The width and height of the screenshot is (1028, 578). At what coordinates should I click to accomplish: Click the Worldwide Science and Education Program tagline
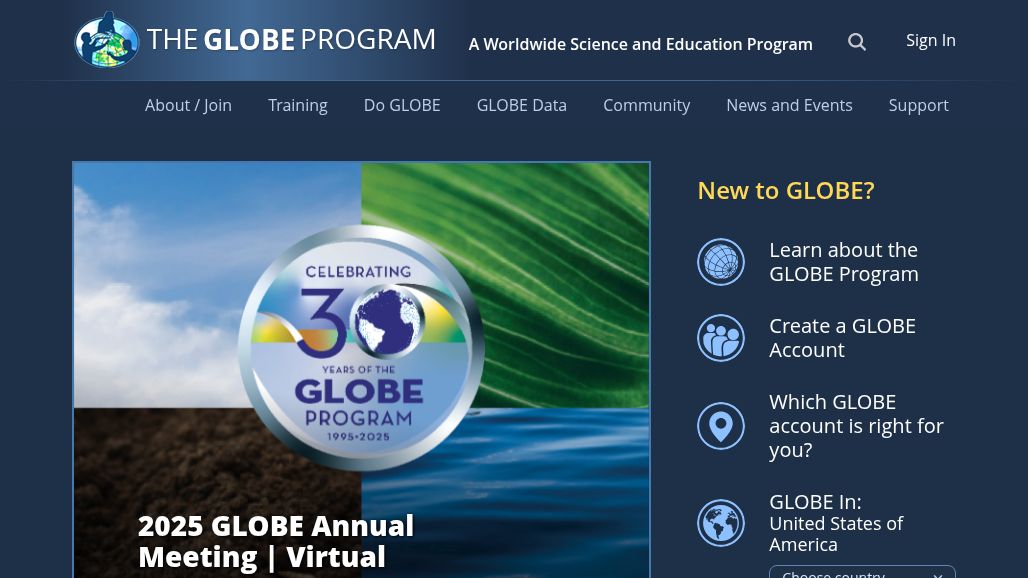641,44
